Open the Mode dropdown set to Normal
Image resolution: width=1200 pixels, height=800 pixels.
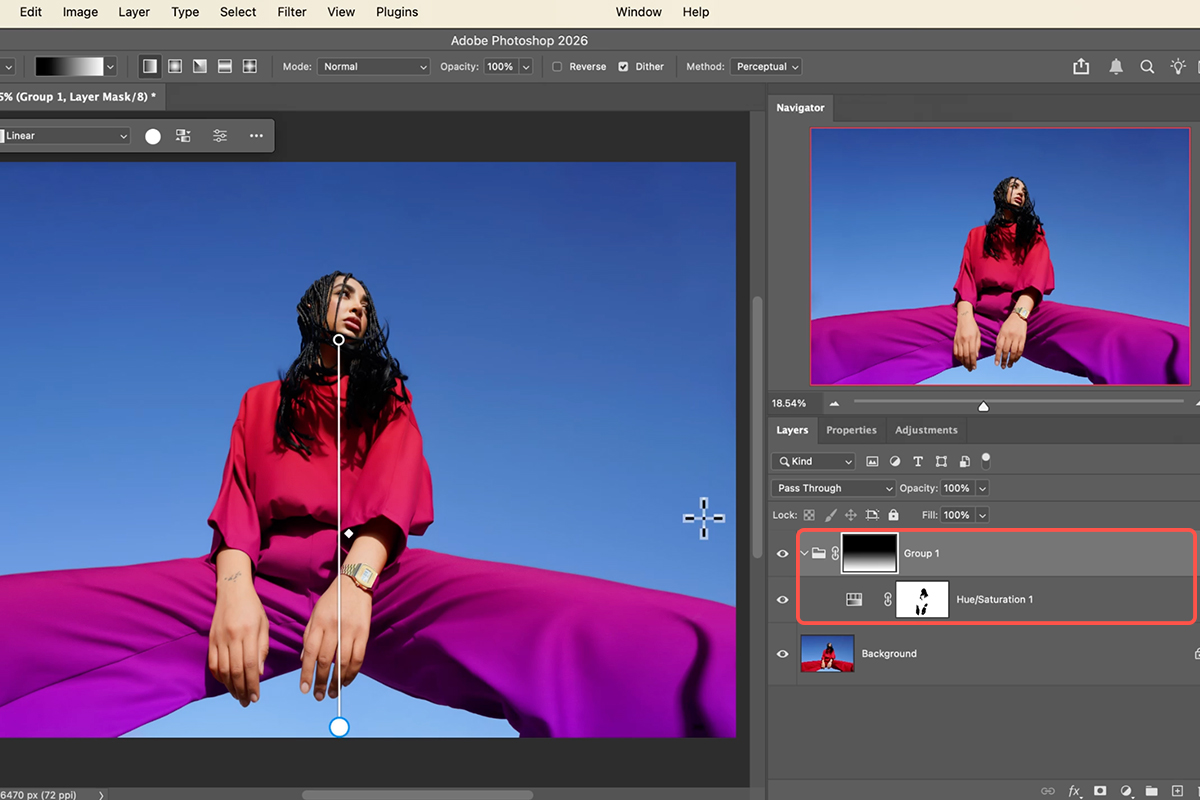click(x=374, y=67)
